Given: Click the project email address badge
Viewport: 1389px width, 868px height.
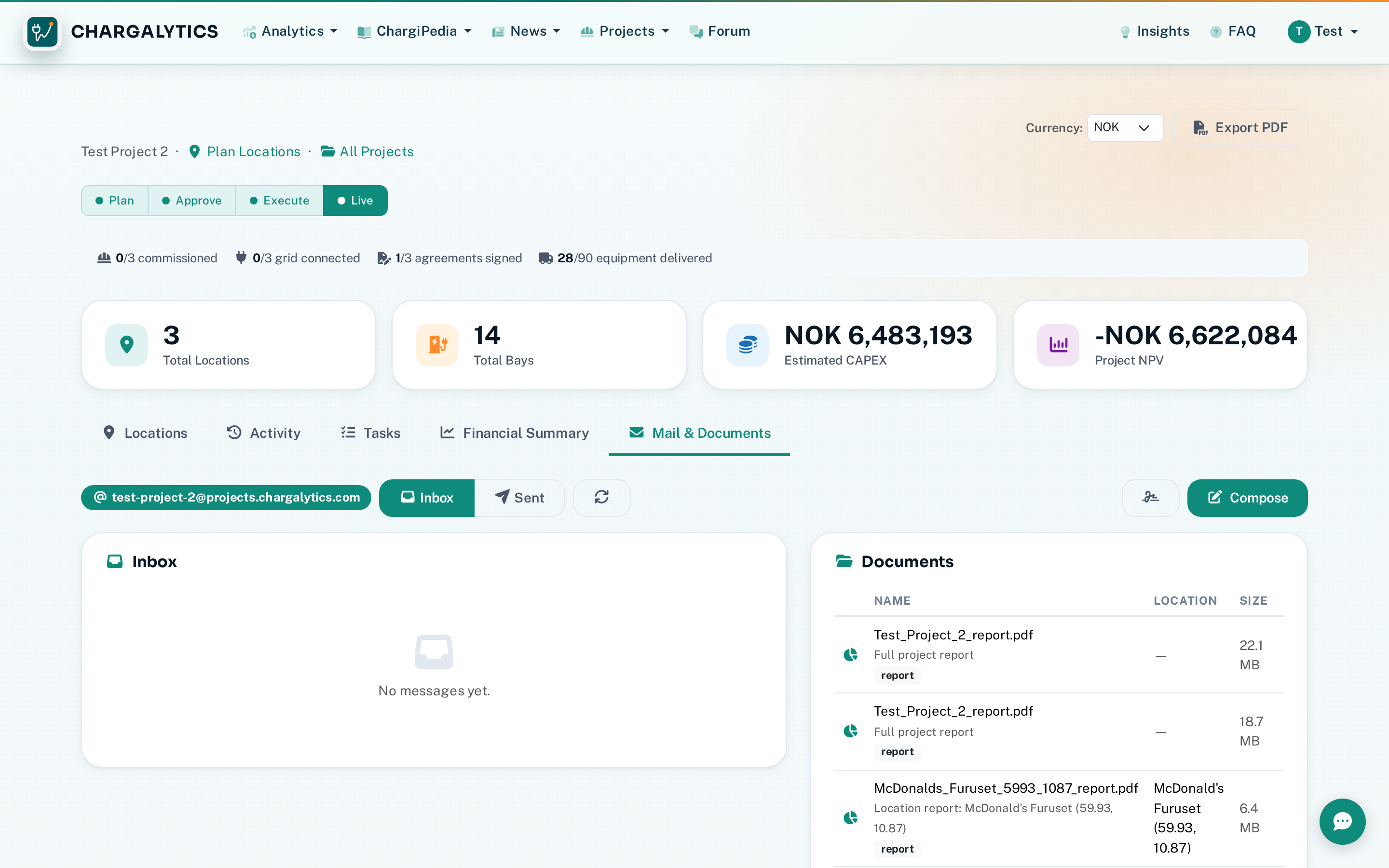Looking at the screenshot, I should 226,498.
